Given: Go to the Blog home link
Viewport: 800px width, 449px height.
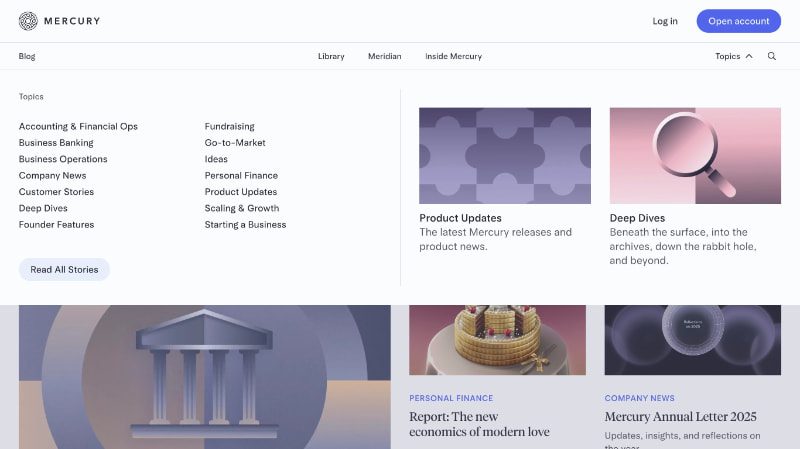Looking at the screenshot, I should (27, 56).
